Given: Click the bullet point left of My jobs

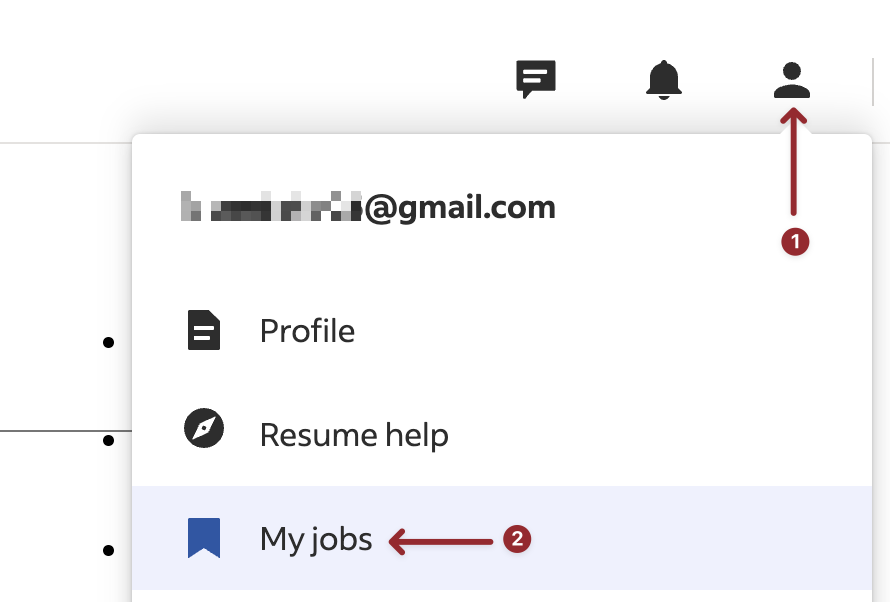Looking at the screenshot, I should coord(108,549).
